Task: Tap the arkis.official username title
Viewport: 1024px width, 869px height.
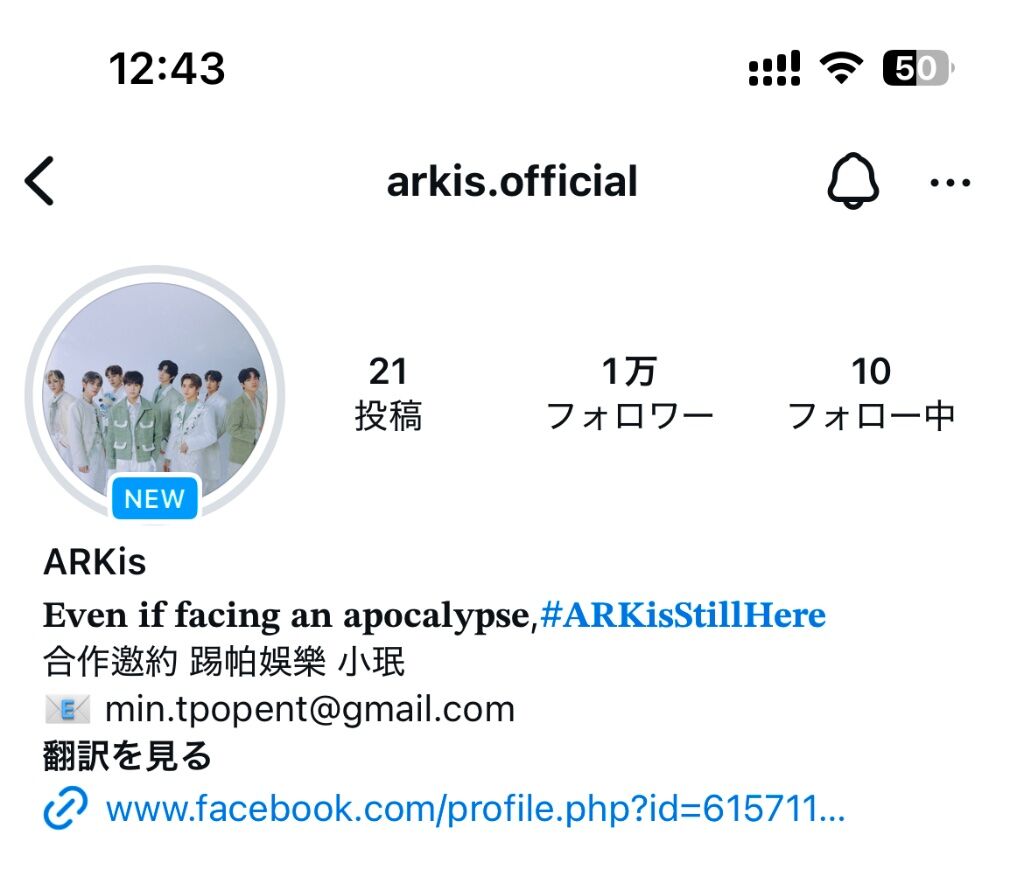Action: tap(512, 182)
